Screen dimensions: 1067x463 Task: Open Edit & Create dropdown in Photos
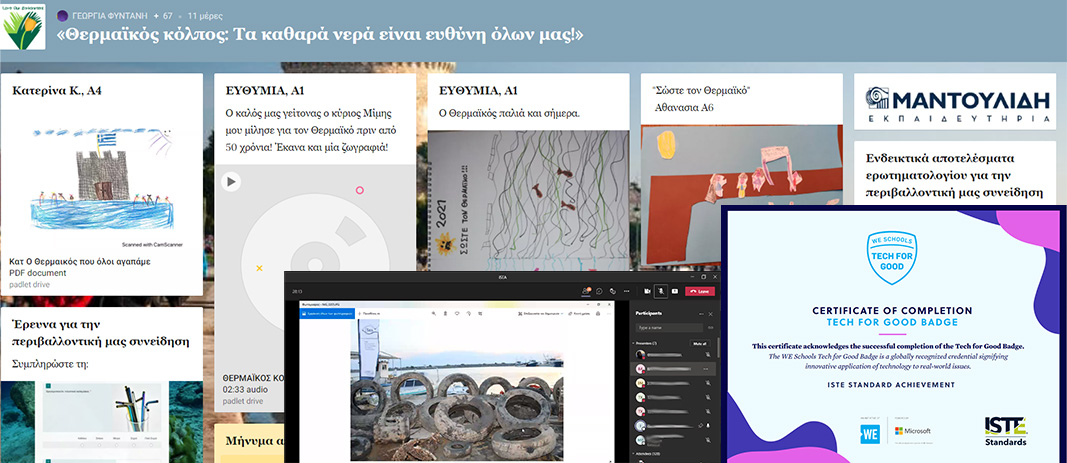[x=540, y=313]
